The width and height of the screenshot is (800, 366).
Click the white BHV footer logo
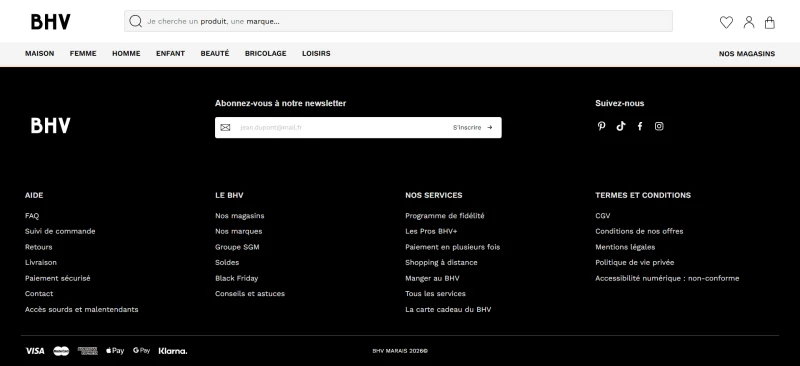pos(51,126)
